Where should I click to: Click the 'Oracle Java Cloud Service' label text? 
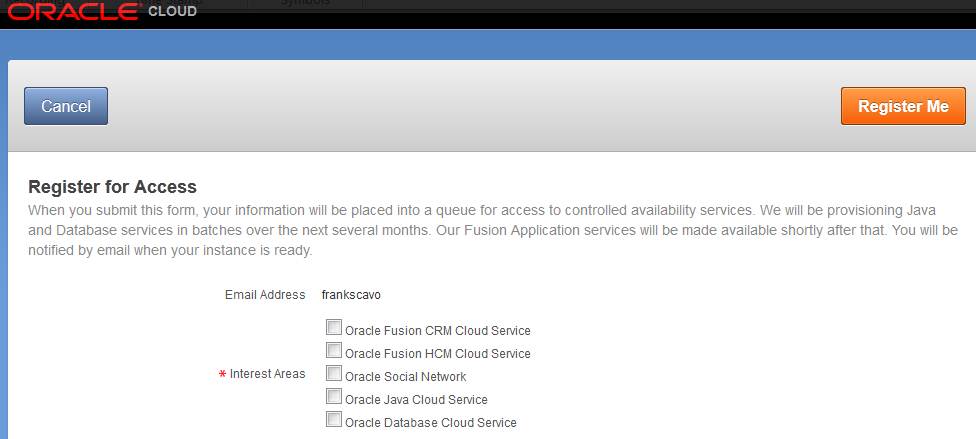[416, 400]
